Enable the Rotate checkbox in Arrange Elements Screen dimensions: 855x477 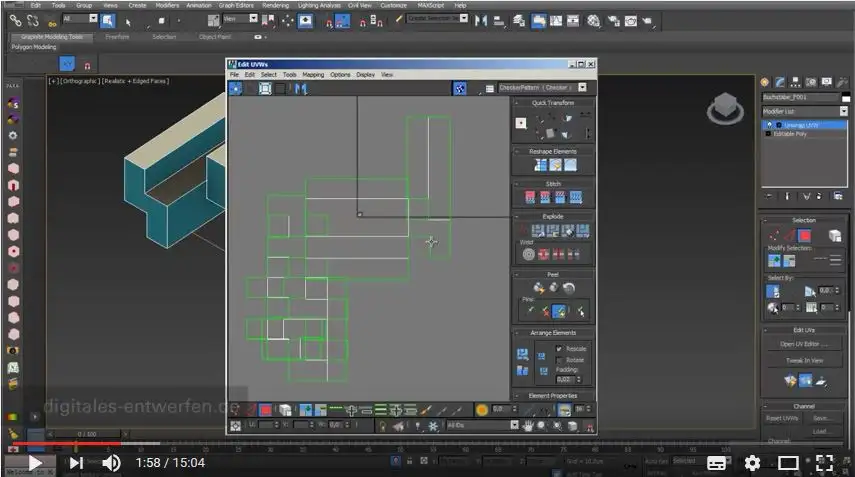coord(559,360)
